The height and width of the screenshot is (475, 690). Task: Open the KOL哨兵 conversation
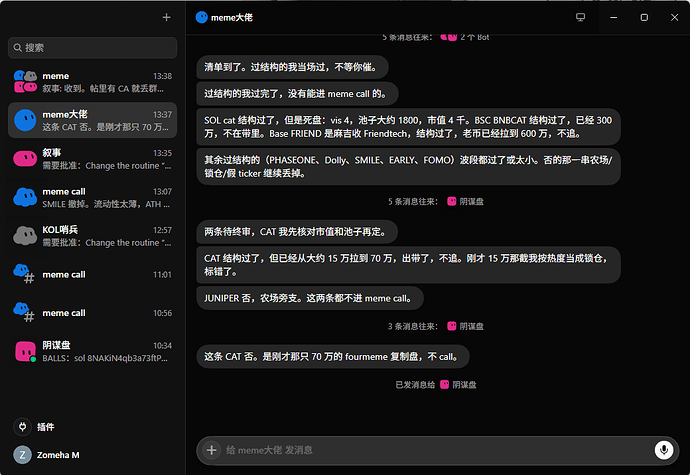(92, 236)
